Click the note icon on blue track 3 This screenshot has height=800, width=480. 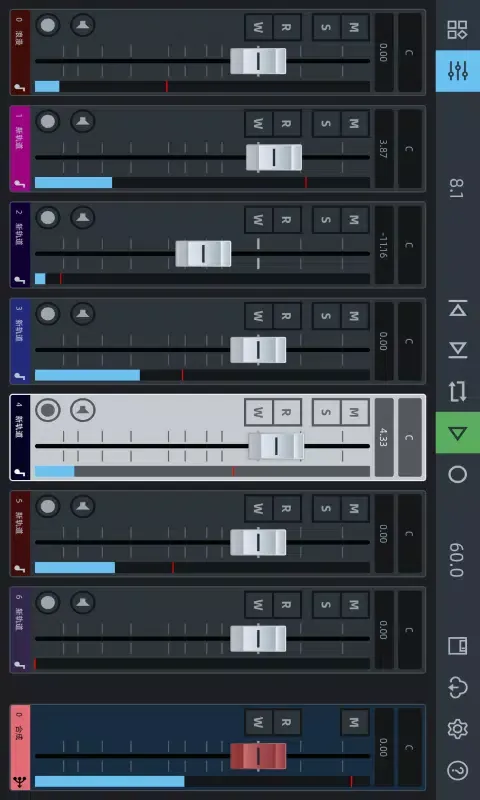[19, 377]
